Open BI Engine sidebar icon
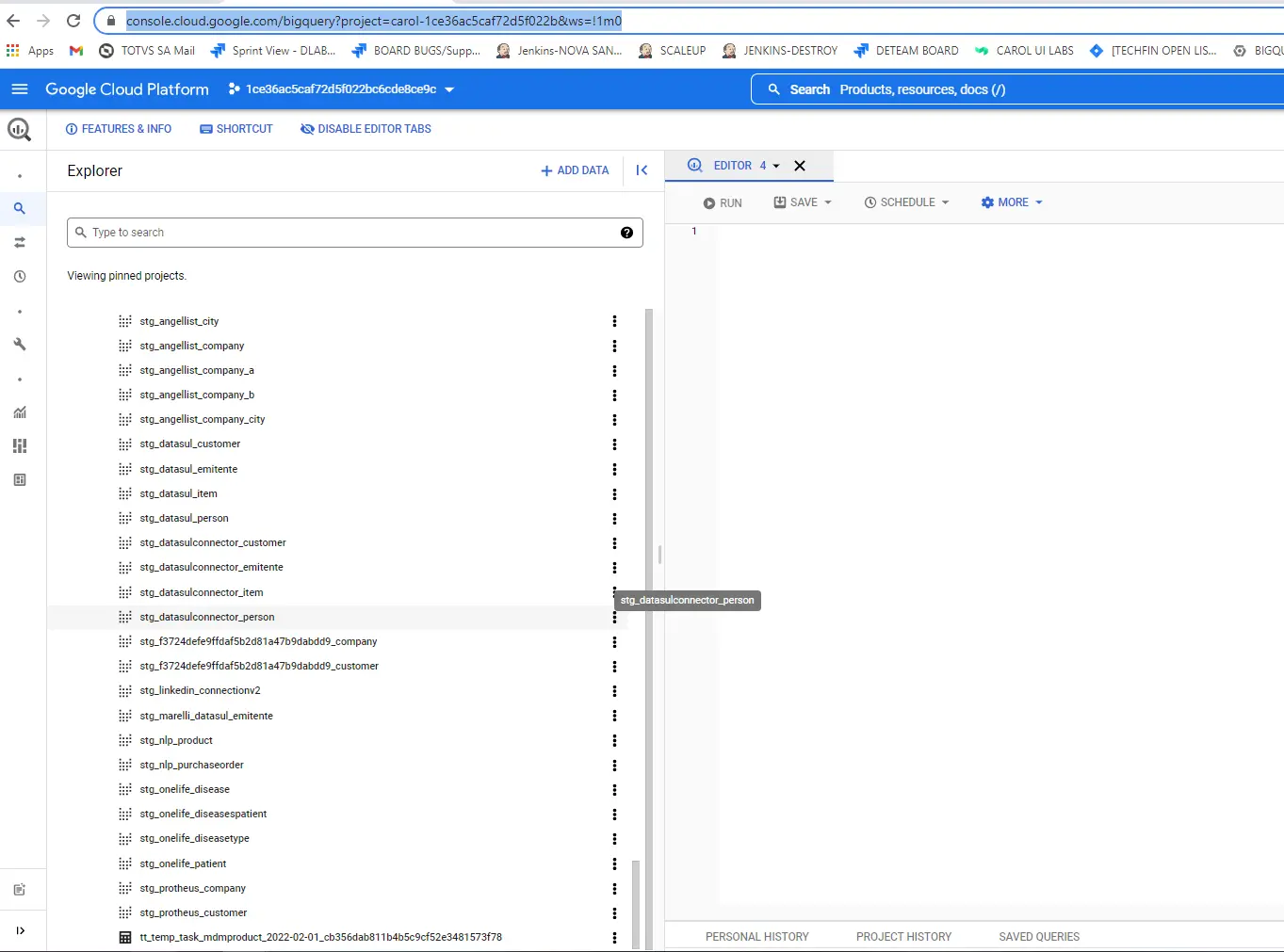1284x952 pixels. click(20, 480)
